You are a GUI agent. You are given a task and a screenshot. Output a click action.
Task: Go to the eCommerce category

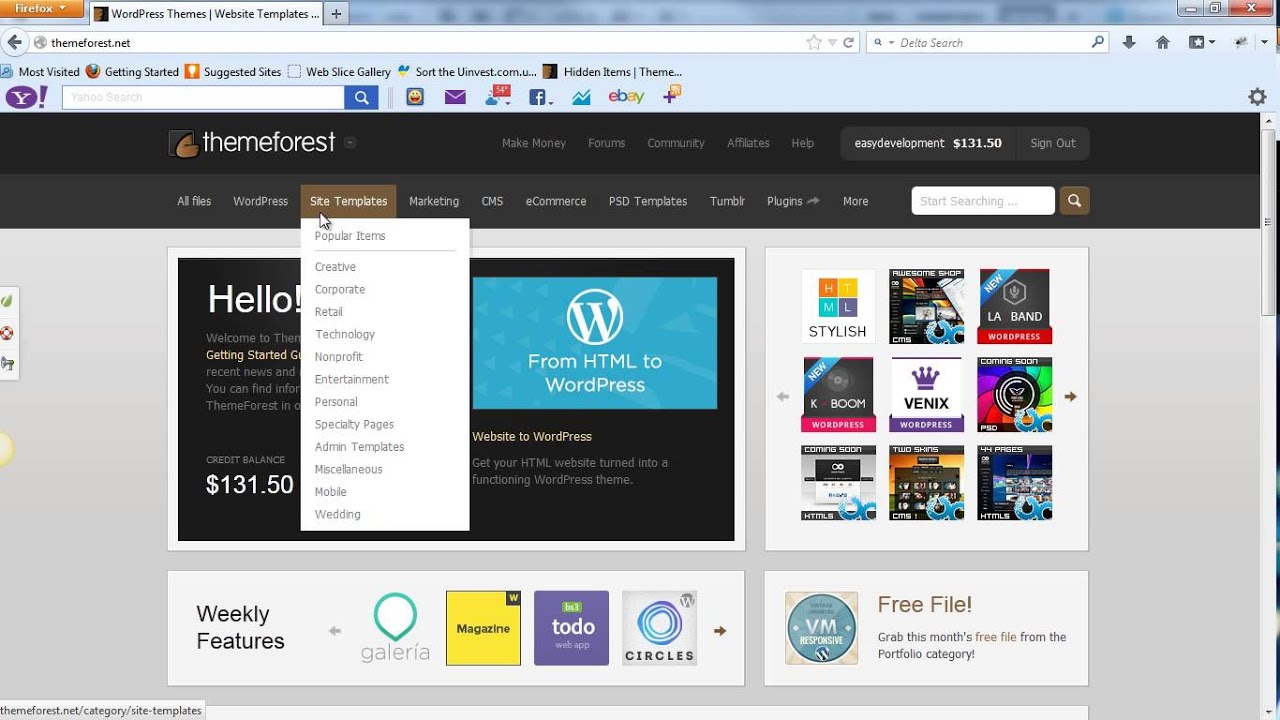[x=556, y=201]
